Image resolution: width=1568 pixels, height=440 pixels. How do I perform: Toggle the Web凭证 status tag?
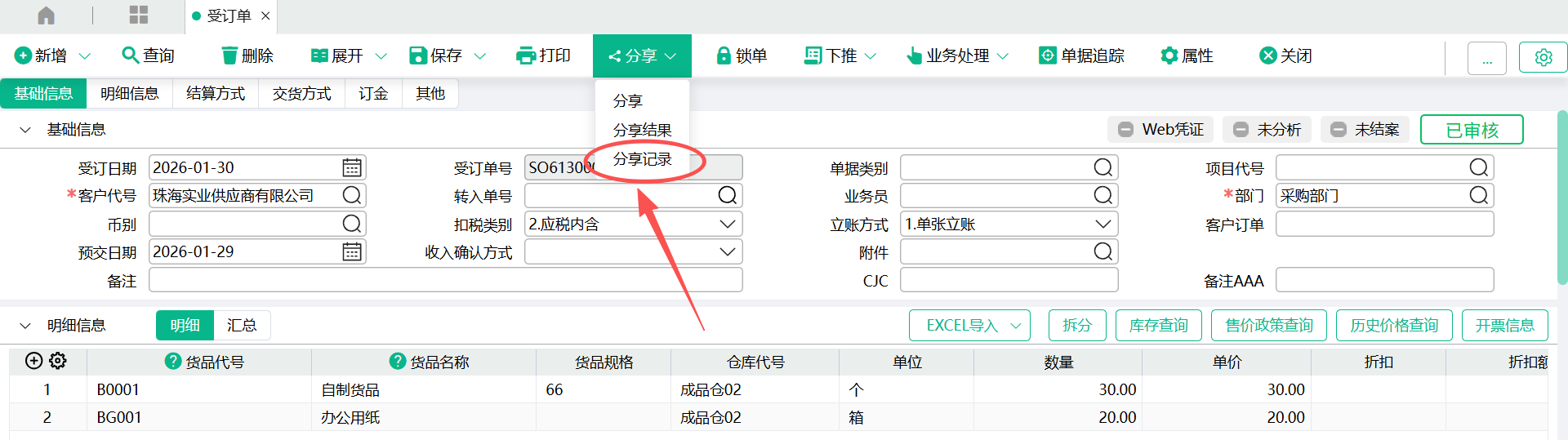point(1160,130)
